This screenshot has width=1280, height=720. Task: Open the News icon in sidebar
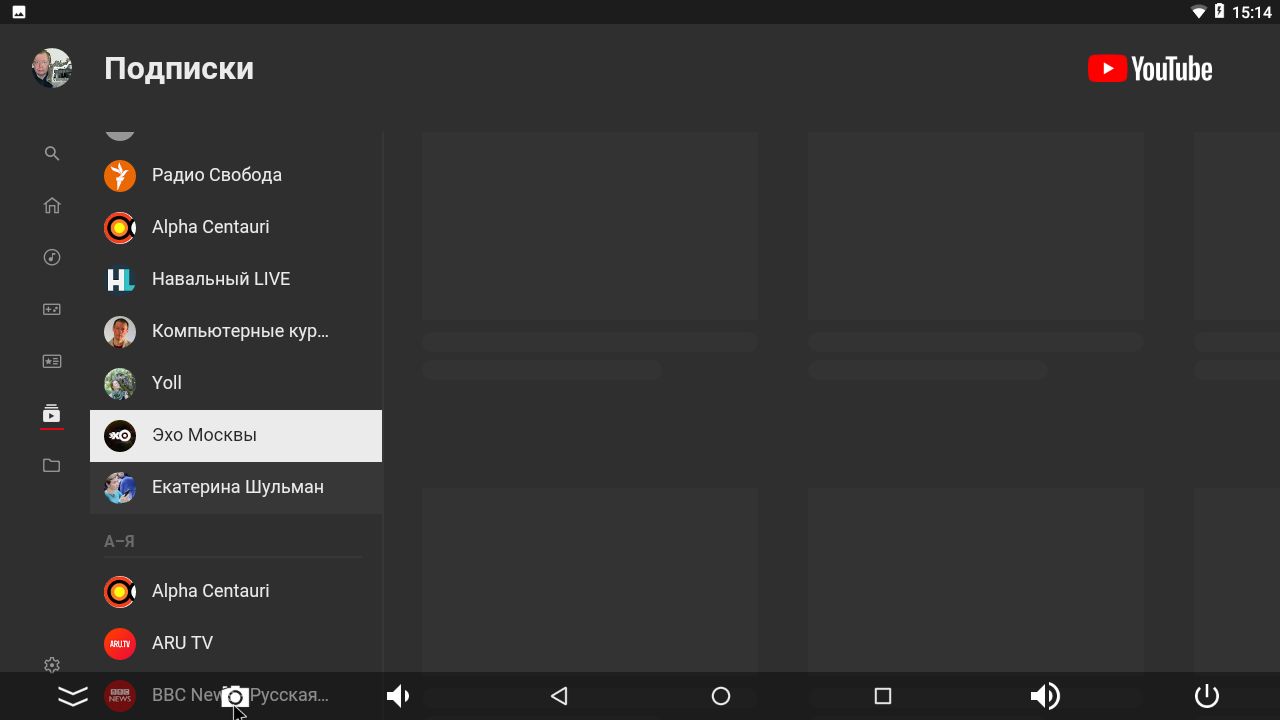[52, 362]
